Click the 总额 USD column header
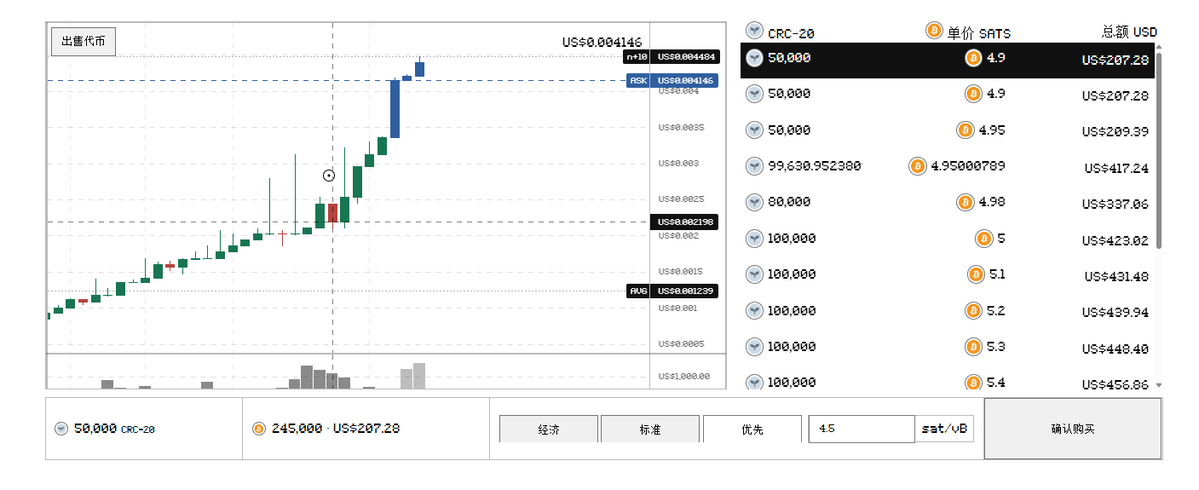The height and width of the screenshot is (490, 1199). point(1129,32)
